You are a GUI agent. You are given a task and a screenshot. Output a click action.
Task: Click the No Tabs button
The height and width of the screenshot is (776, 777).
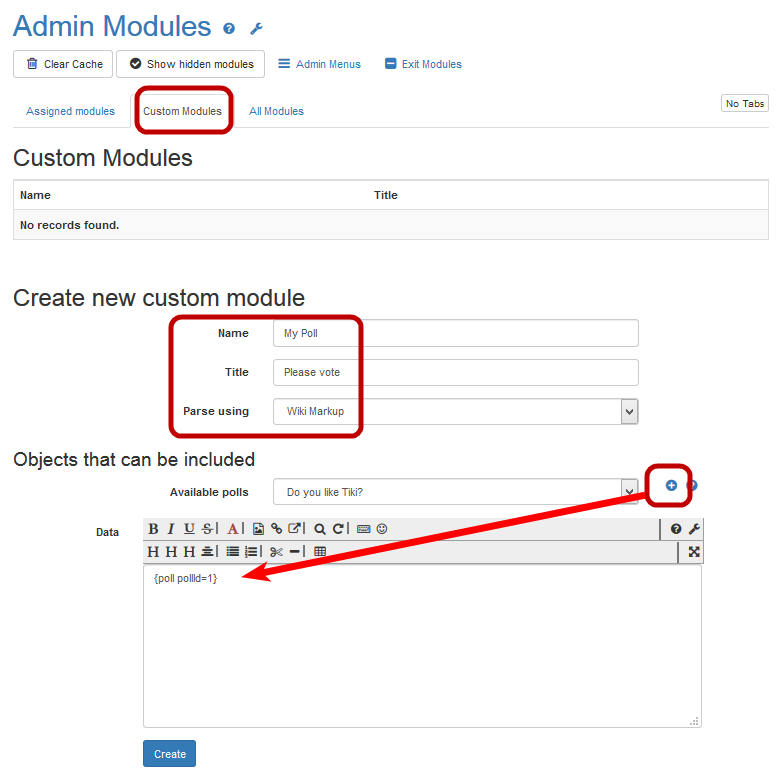tap(745, 104)
